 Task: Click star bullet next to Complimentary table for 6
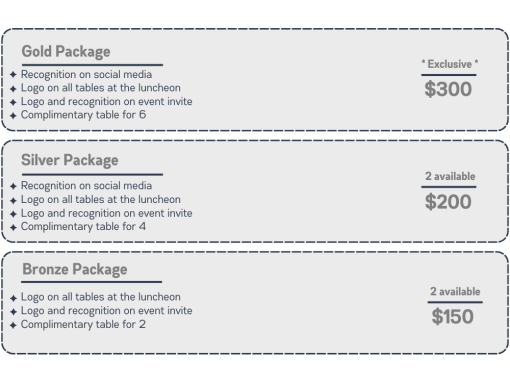(13, 116)
